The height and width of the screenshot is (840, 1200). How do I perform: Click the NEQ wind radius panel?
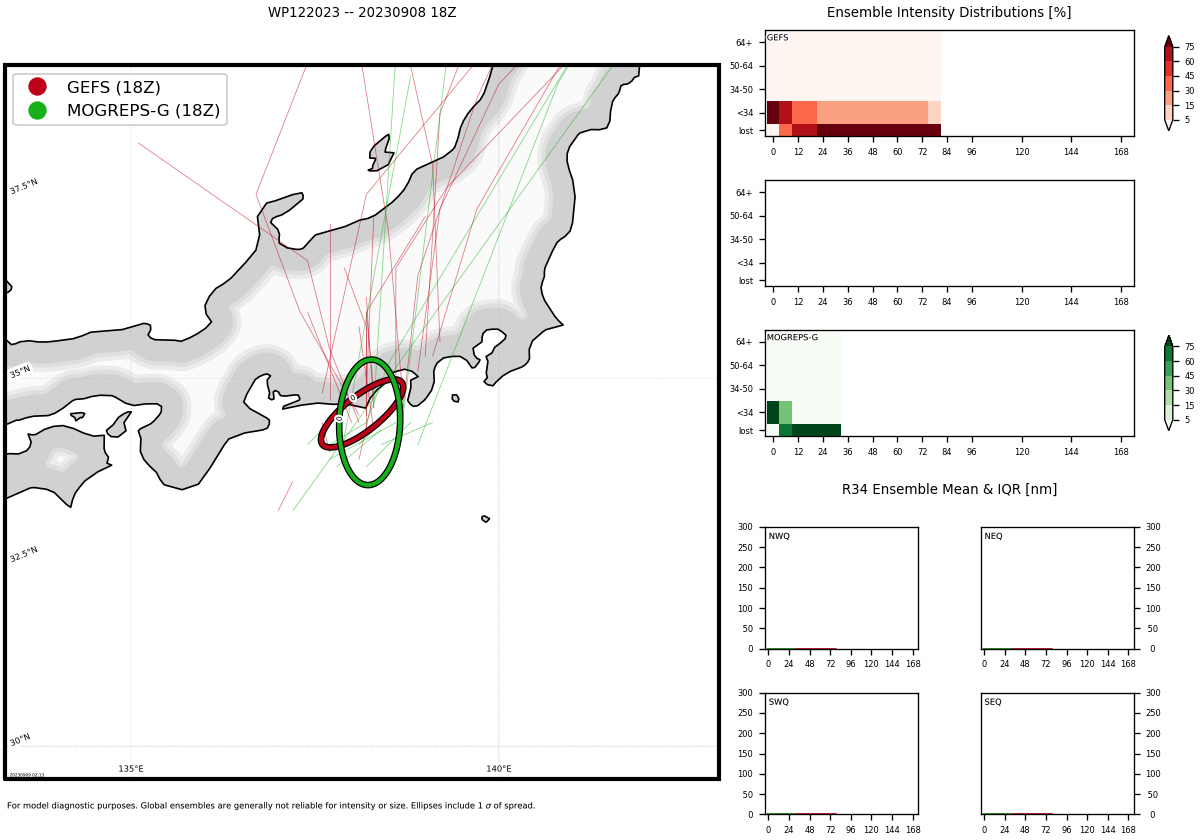(x=1057, y=588)
